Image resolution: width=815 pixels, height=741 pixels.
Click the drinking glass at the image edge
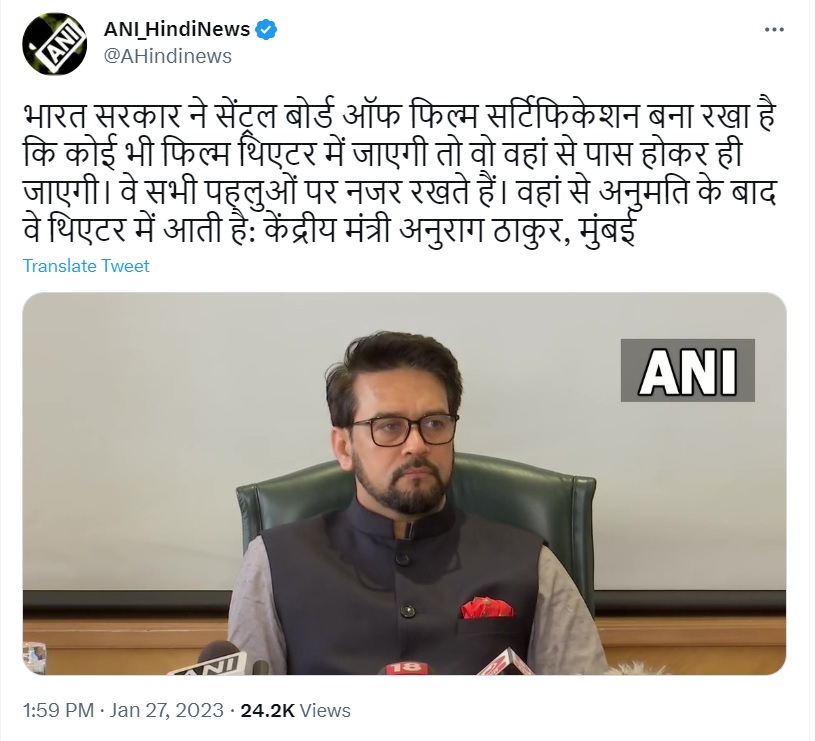pyautogui.click(x=34, y=658)
